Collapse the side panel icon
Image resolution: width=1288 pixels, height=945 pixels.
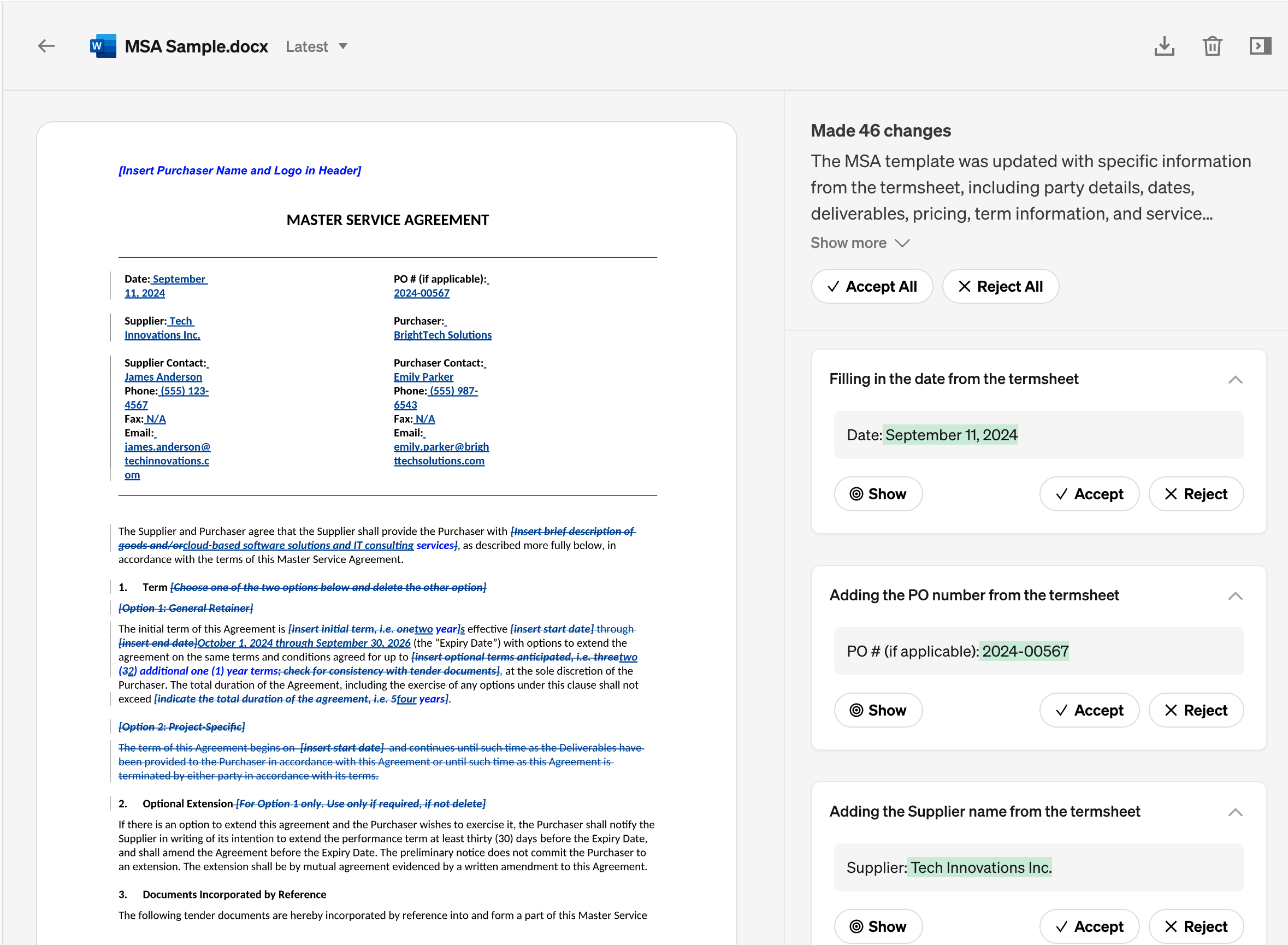(1260, 46)
